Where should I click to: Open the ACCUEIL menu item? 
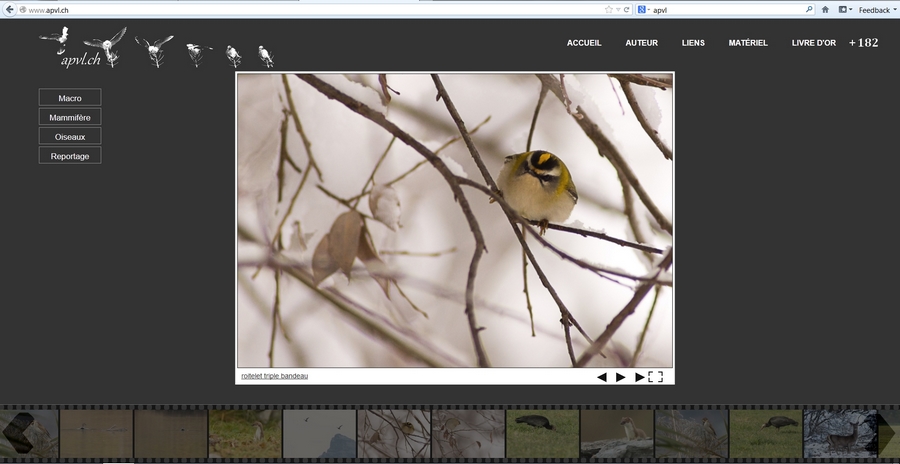point(584,43)
